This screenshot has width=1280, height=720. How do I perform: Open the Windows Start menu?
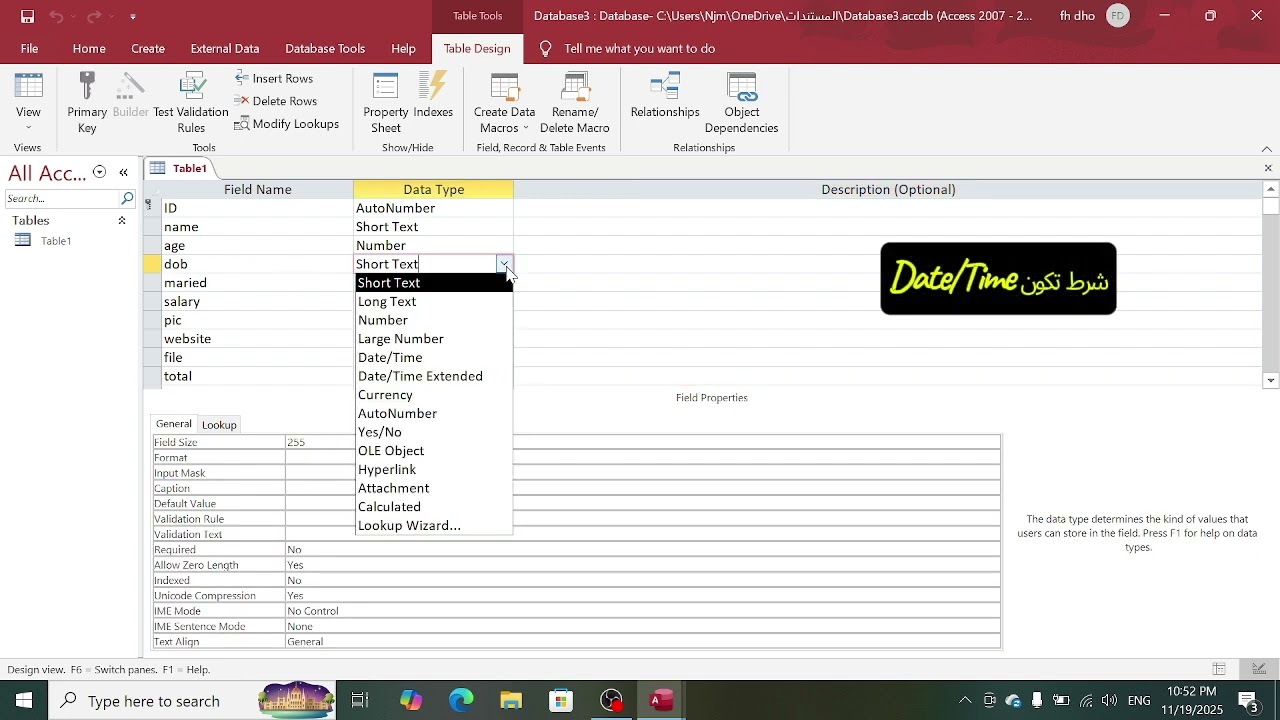tap(24, 701)
